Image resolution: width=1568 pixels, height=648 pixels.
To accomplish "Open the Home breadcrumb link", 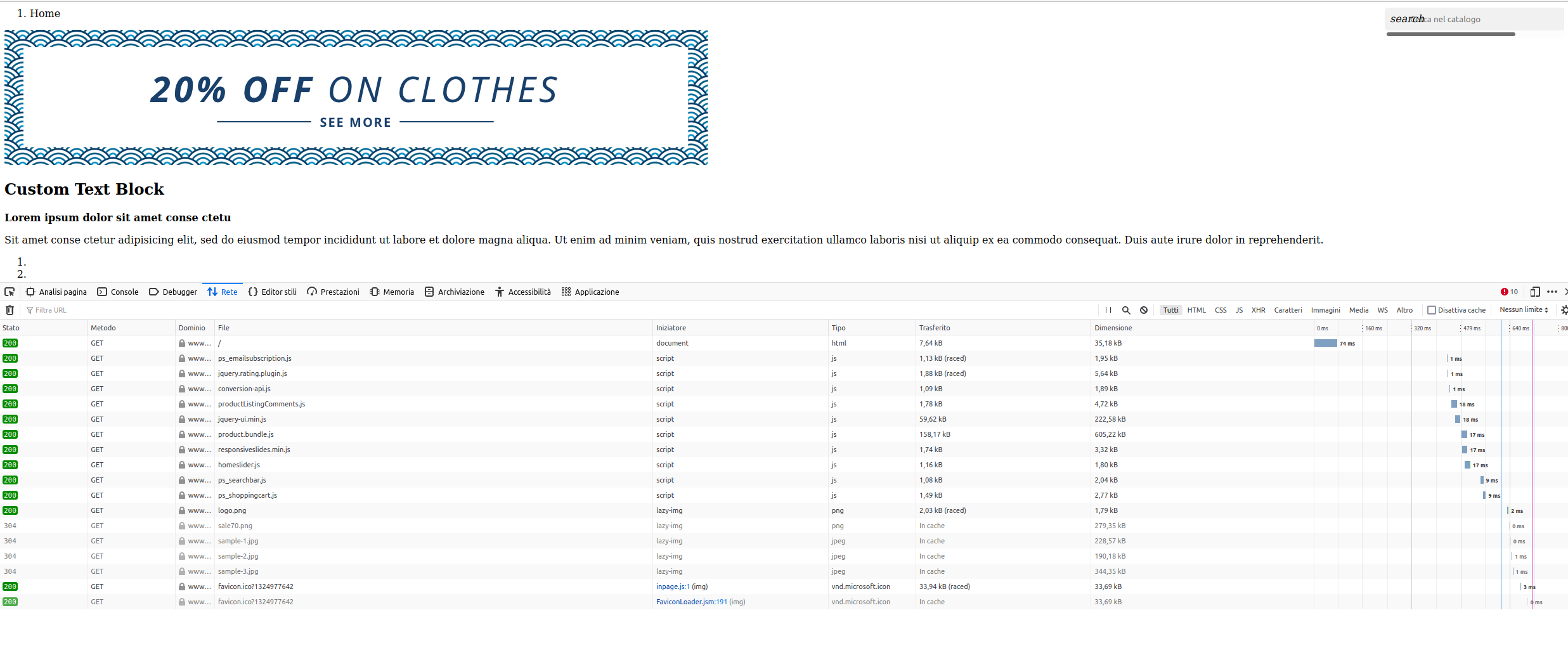I will coord(46,13).
